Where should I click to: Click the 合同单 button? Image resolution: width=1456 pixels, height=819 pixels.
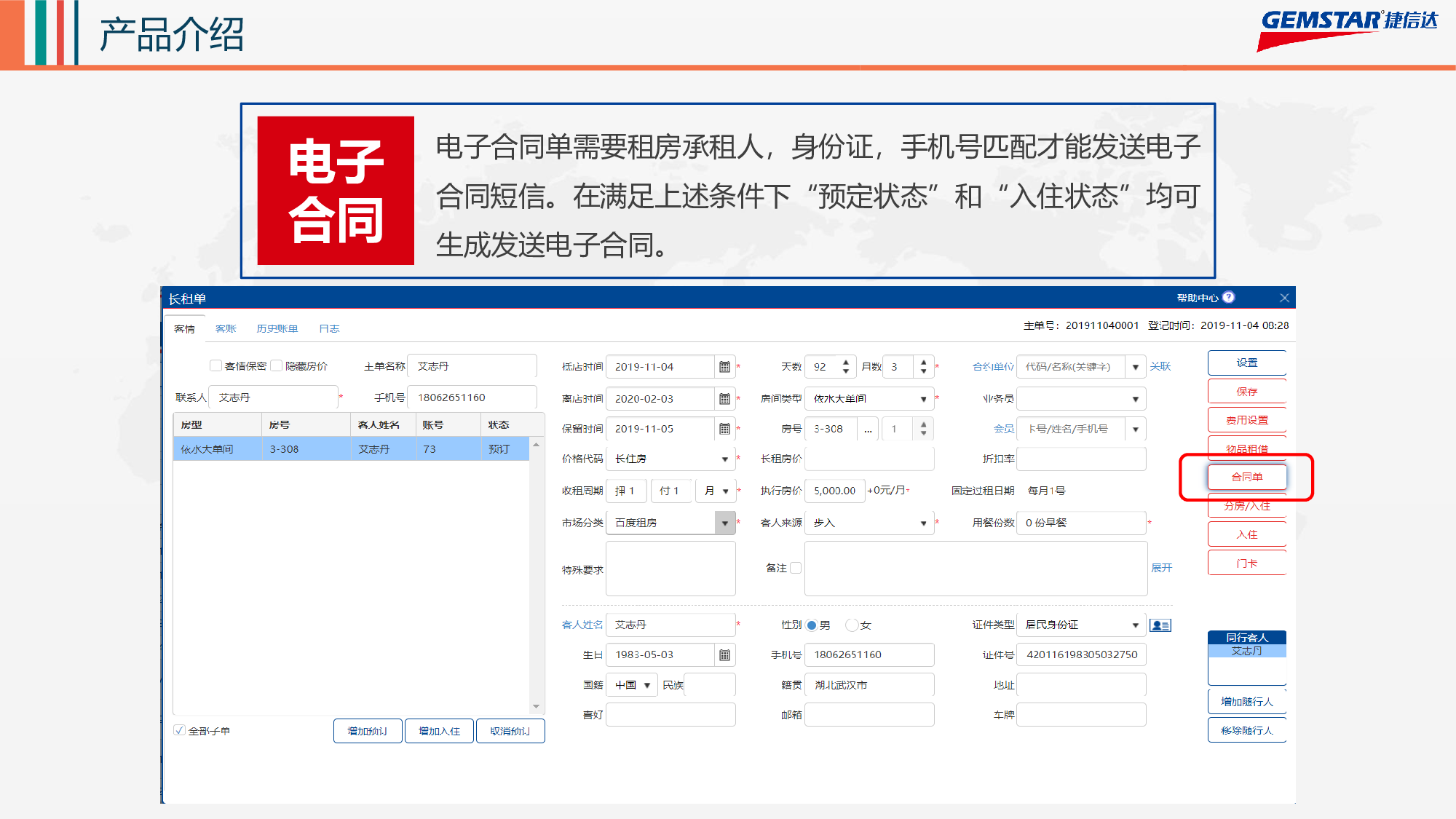point(1247,477)
